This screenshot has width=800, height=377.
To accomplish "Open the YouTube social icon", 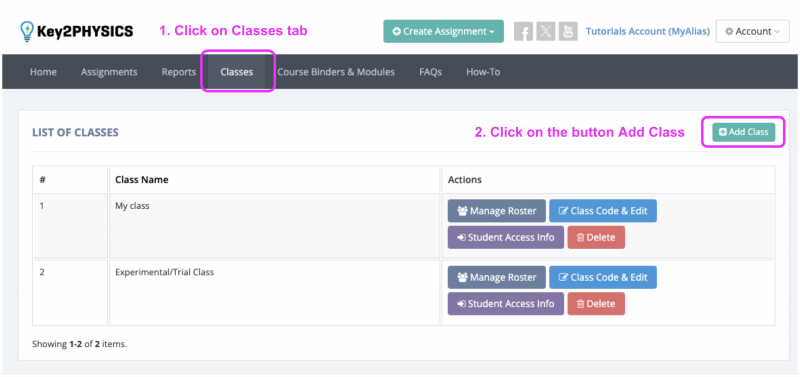I will [568, 32].
